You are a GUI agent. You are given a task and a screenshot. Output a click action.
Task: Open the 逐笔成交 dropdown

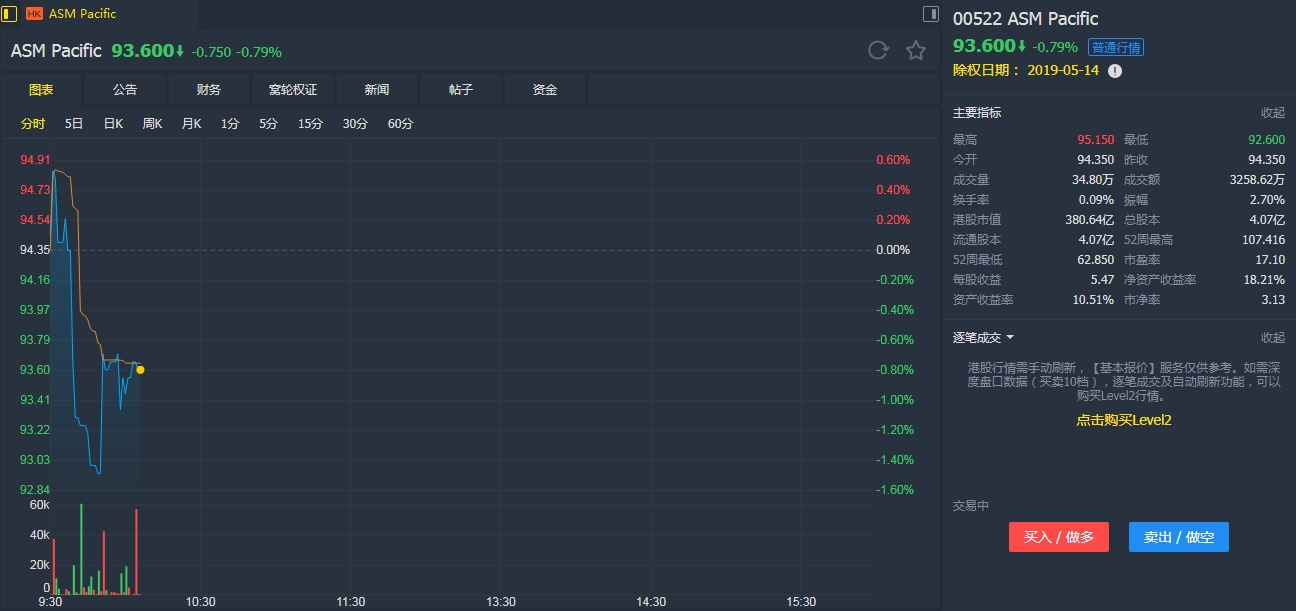coord(984,338)
